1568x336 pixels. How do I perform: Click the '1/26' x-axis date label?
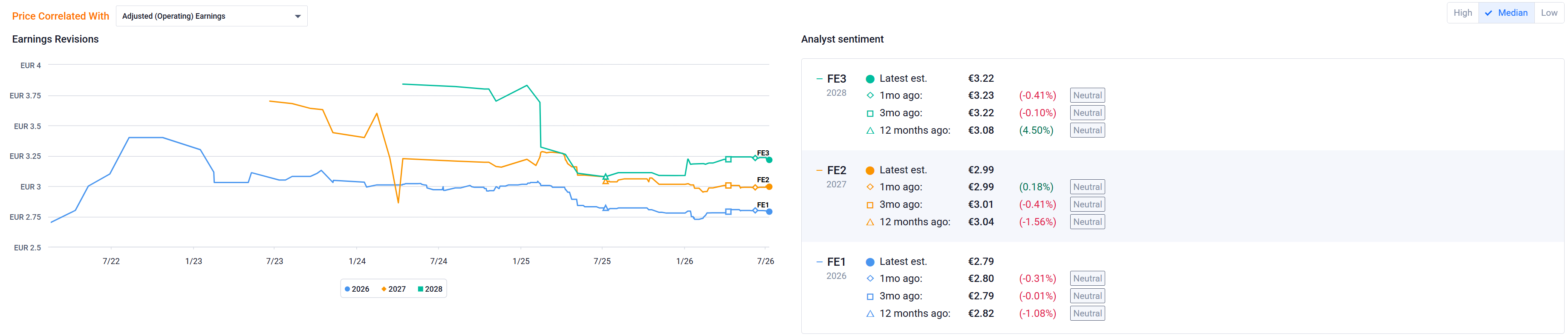coord(684,261)
